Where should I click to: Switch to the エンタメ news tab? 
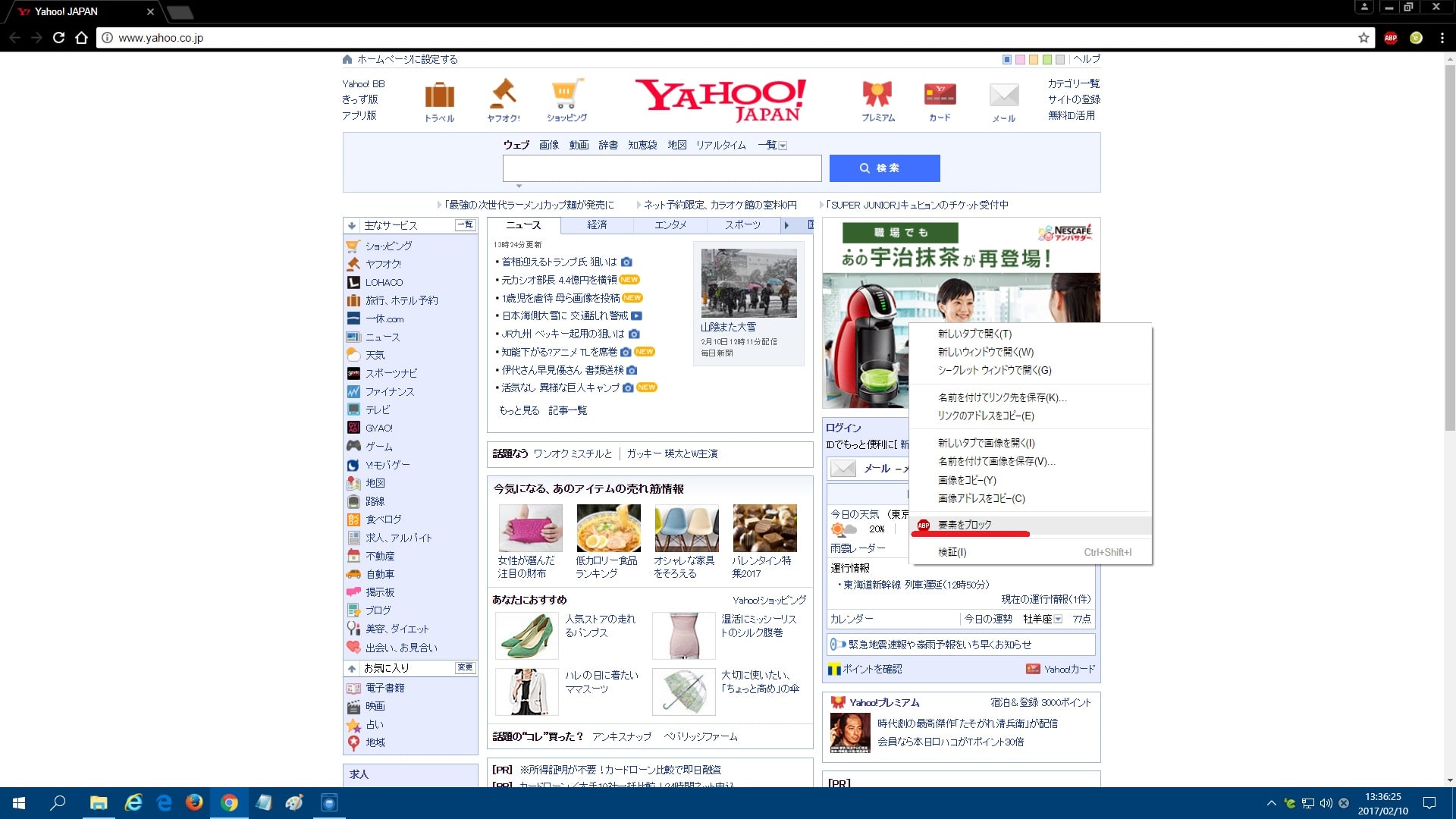(670, 224)
